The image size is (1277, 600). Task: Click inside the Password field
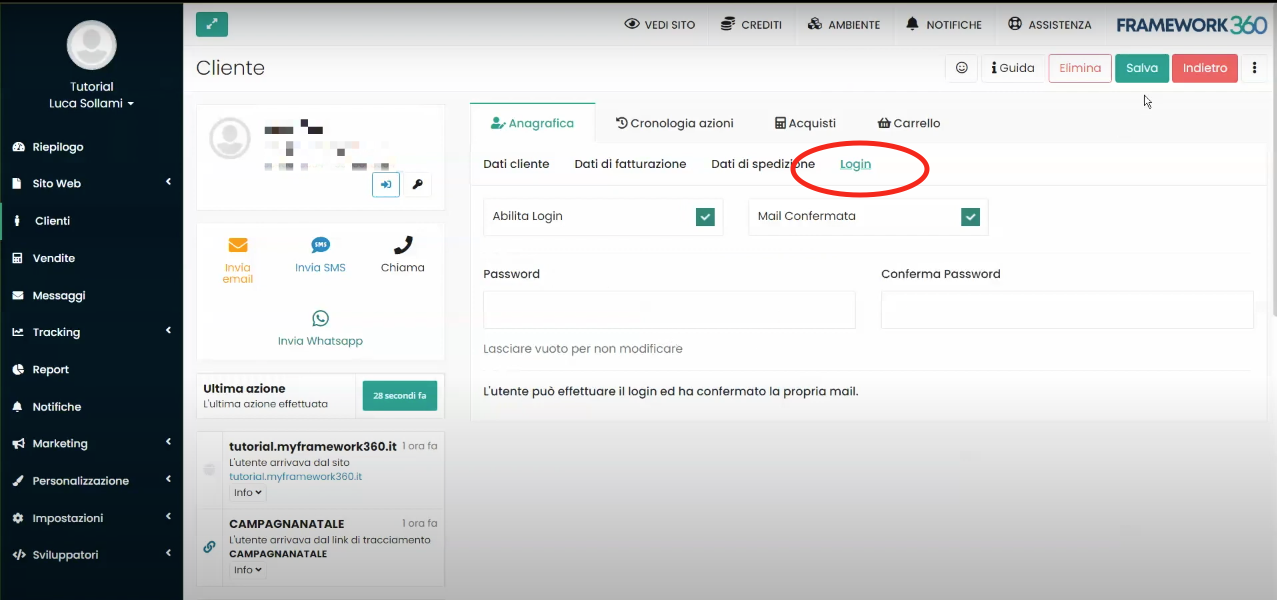pos(668,310)
